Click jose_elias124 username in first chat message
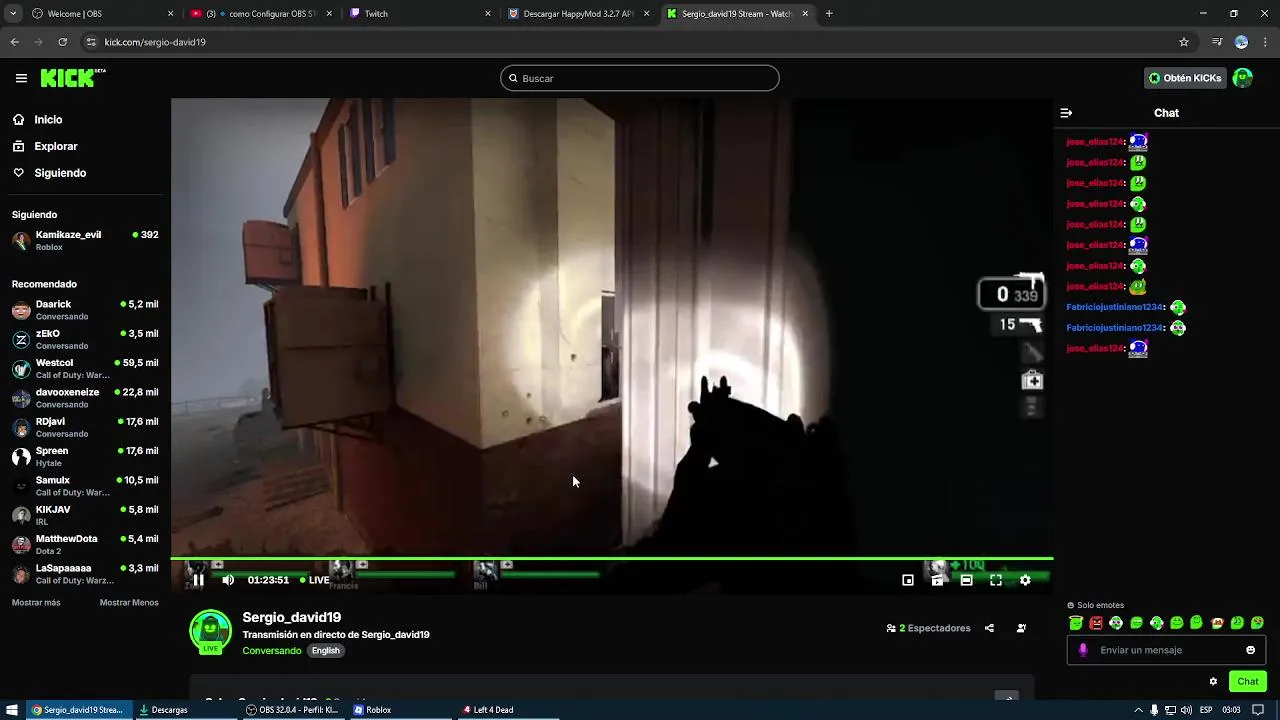The width and height of the screenshot is (1280, 720). coord(1095,142)
